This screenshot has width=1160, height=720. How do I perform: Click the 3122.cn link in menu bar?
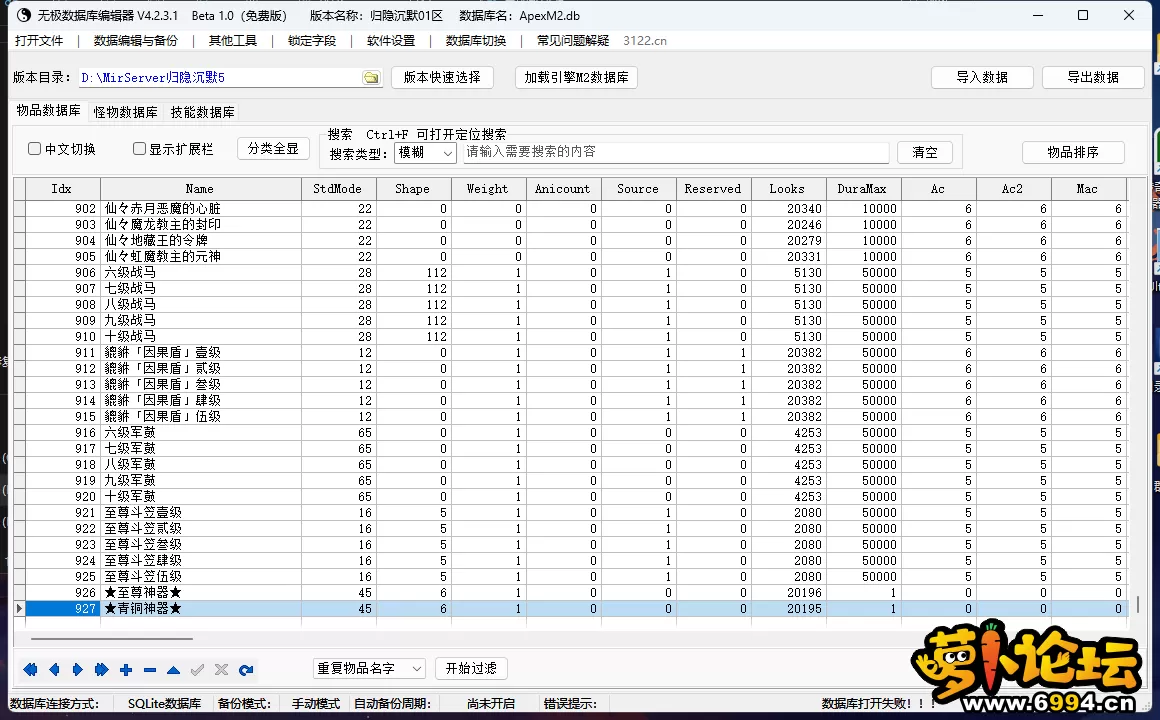pos(644,41)
